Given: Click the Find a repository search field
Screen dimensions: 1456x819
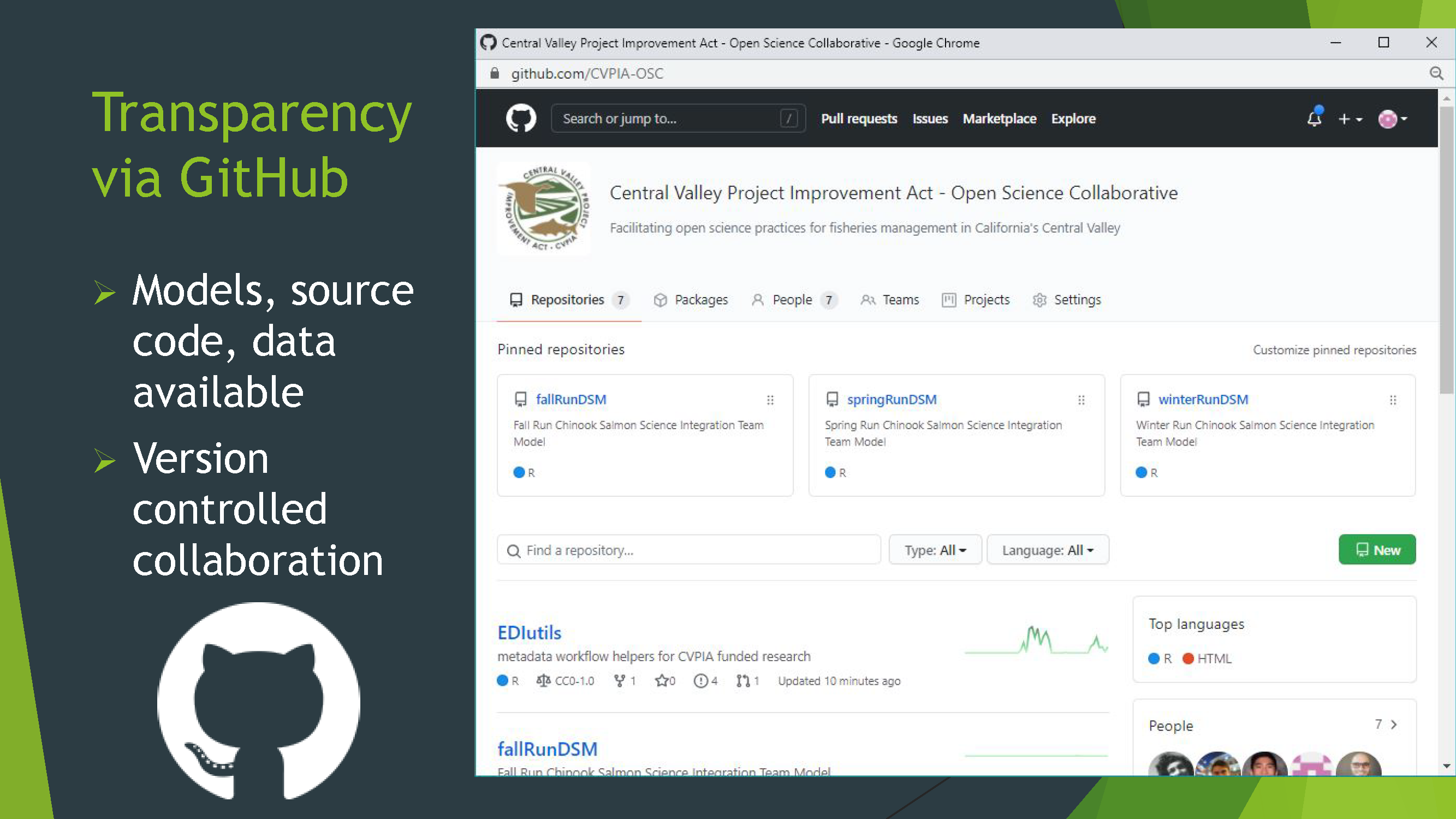Looking at the screenshot, I should click(x=688, y=549).
